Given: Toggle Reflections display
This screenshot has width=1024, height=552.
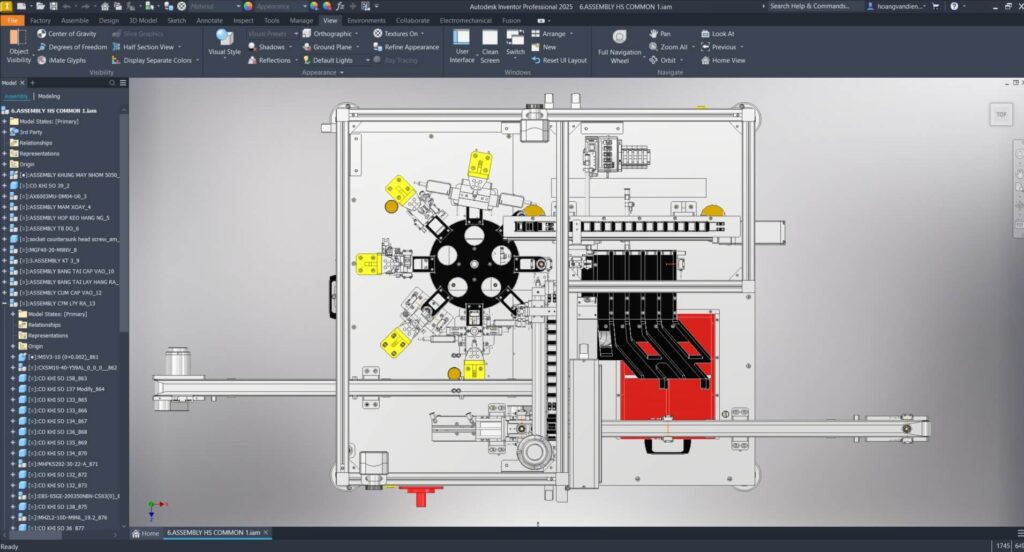Looking at the screenshot, I should [269, 60].
